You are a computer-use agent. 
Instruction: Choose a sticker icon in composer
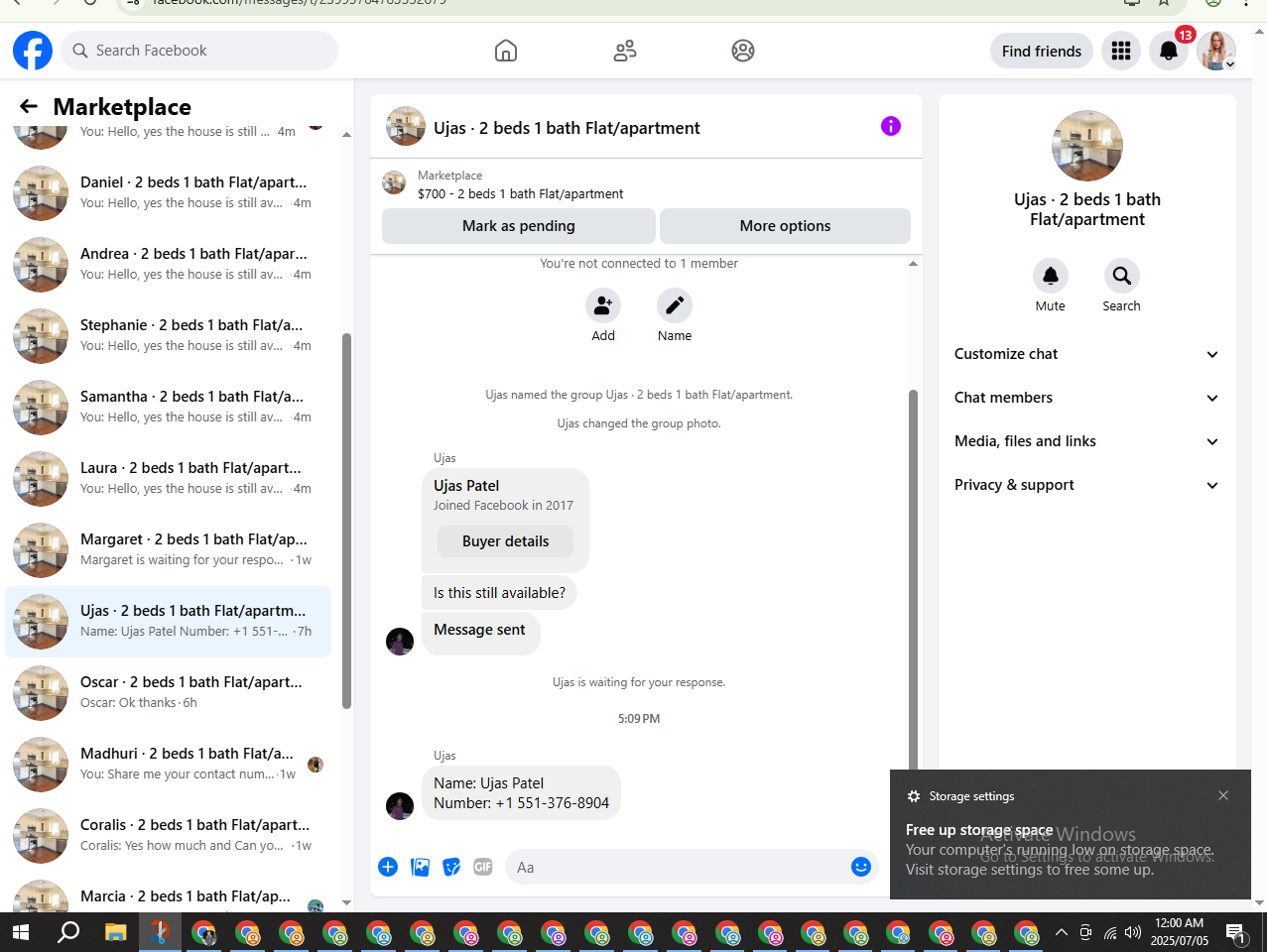pyautogui.click(x=451, y=867)
